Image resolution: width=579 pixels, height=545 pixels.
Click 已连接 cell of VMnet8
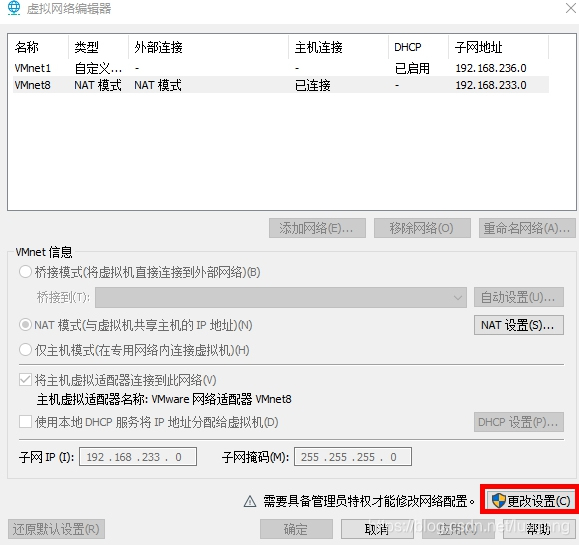[x=312, y=85]
